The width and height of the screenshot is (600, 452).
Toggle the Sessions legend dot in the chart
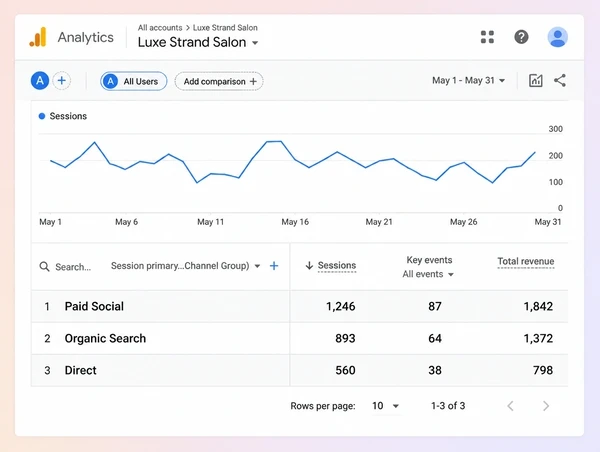coord(42,116)
